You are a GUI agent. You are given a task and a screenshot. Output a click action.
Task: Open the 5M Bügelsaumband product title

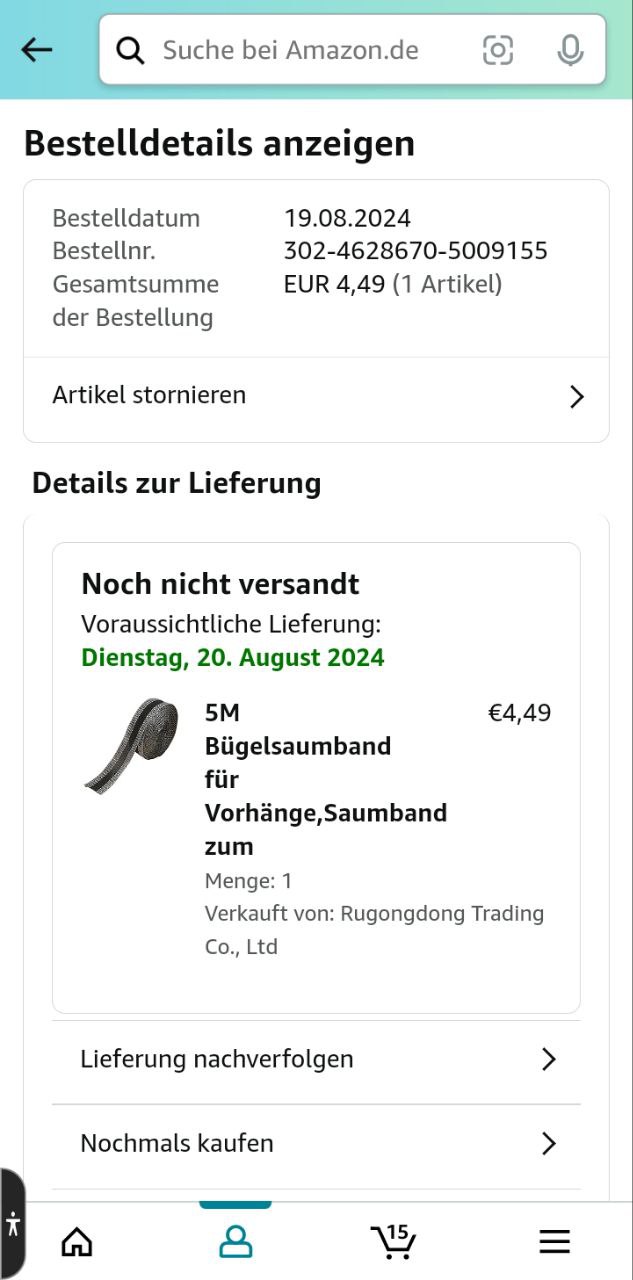click(326, 780)
